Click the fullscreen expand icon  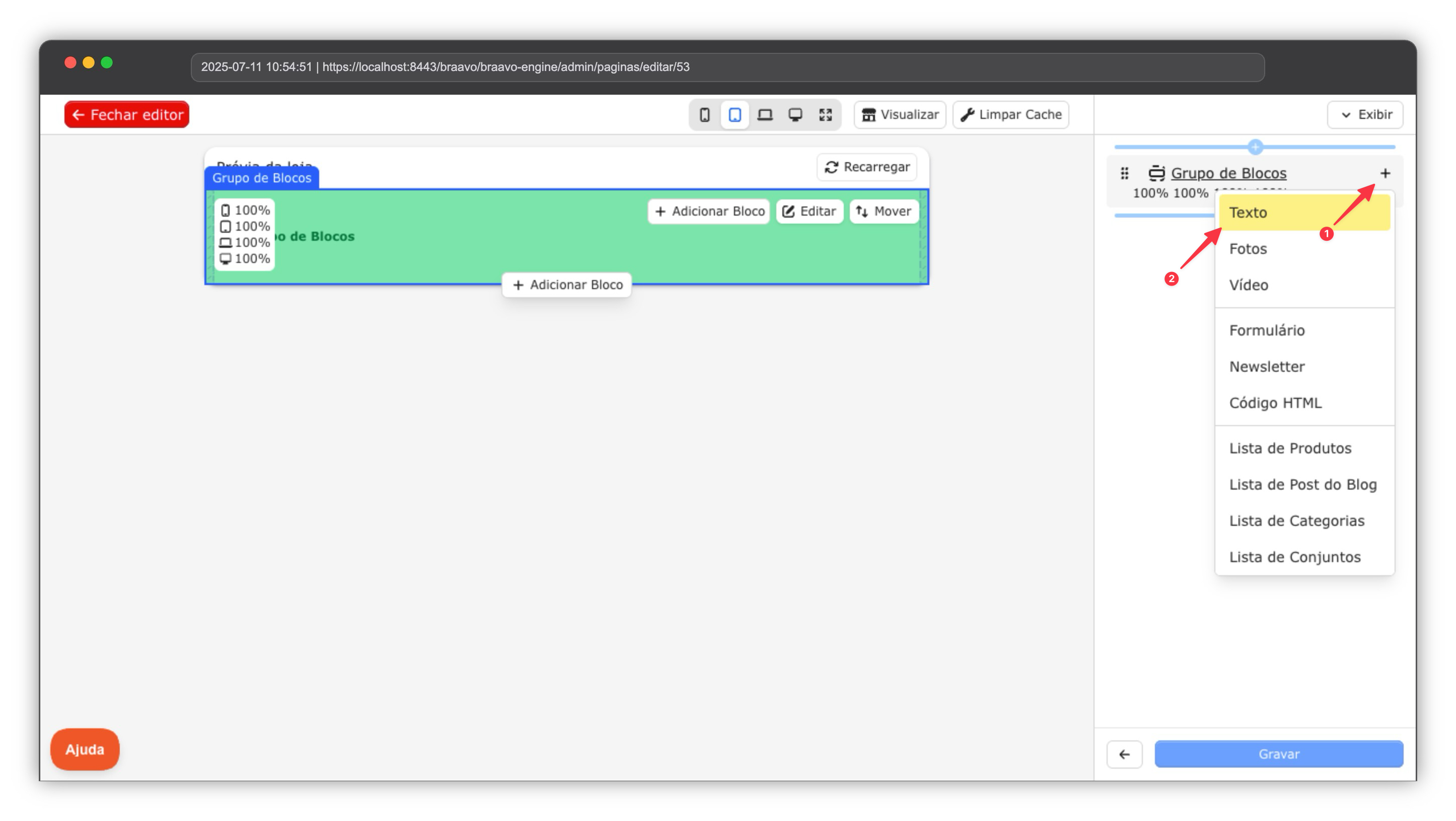point(825,115)
